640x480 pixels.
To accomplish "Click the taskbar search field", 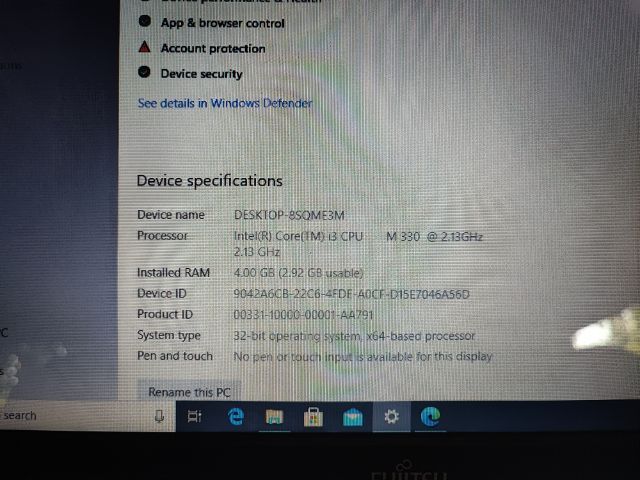I will pos(87,416).
